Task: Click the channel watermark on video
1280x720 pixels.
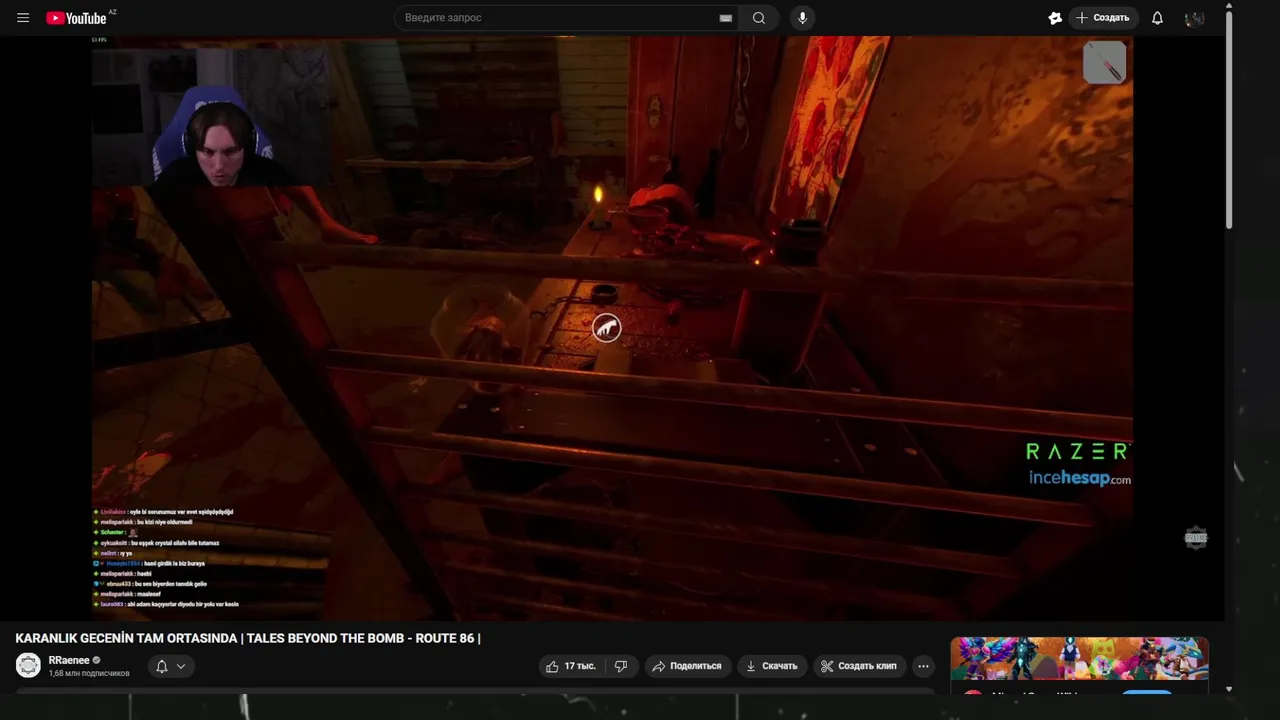Action: click(1196, 538)
